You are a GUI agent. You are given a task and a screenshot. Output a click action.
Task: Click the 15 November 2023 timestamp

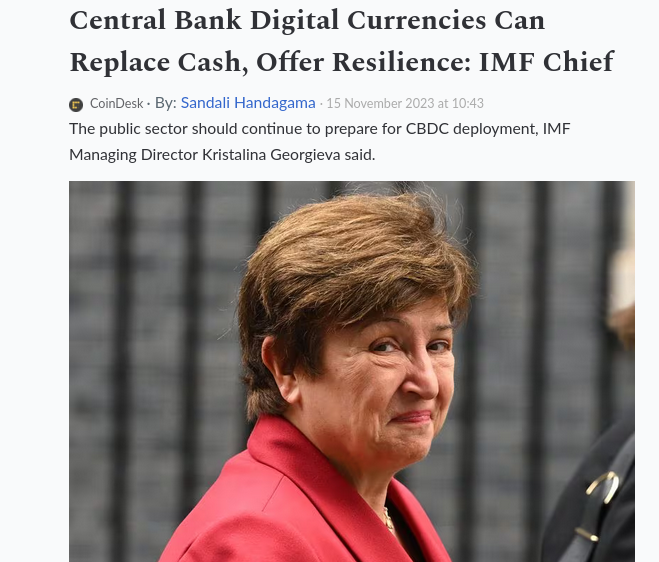pos(405,103)
